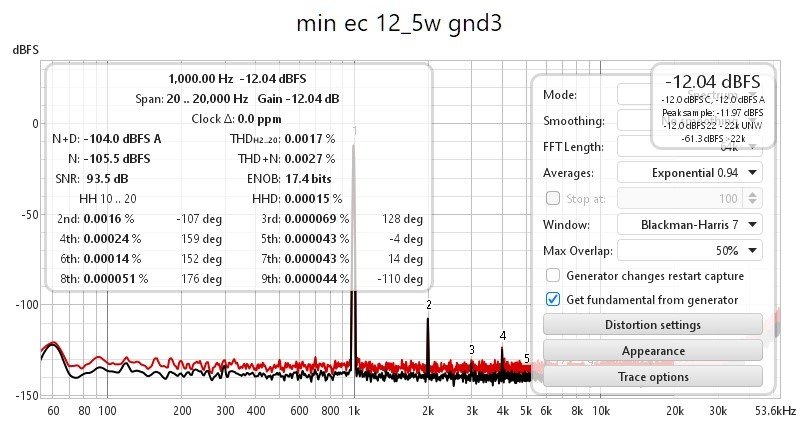Viewport: 800px width, 423px height.
Task: Click the 8th harmonic 0.000051 % value
Action: click(116, 279)
